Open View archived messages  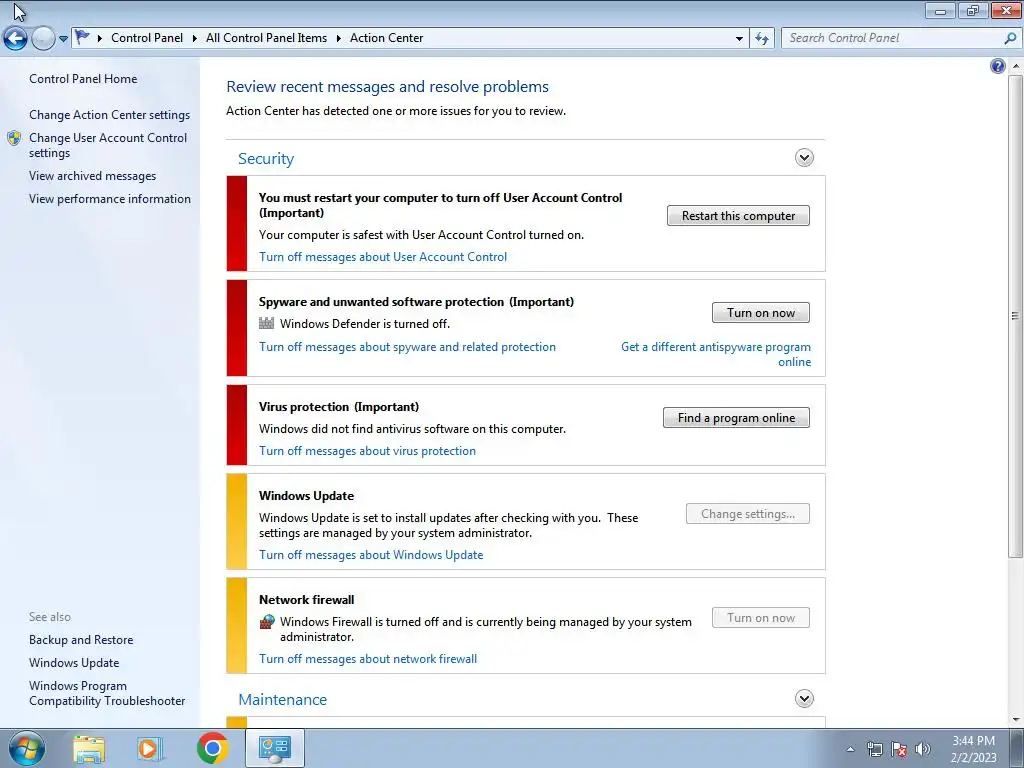pos(92,176)
